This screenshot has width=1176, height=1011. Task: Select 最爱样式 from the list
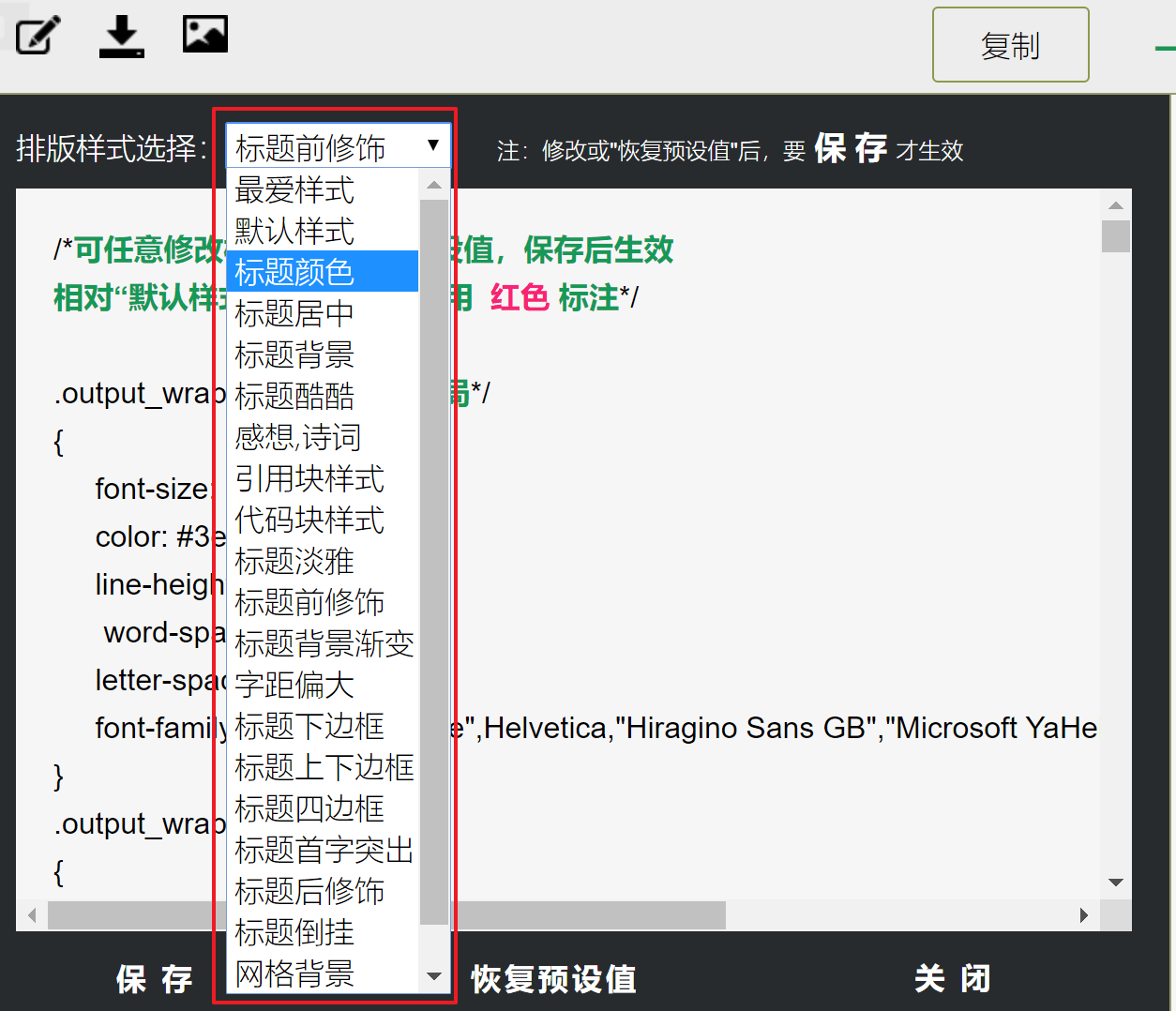[x=323, y=189]
